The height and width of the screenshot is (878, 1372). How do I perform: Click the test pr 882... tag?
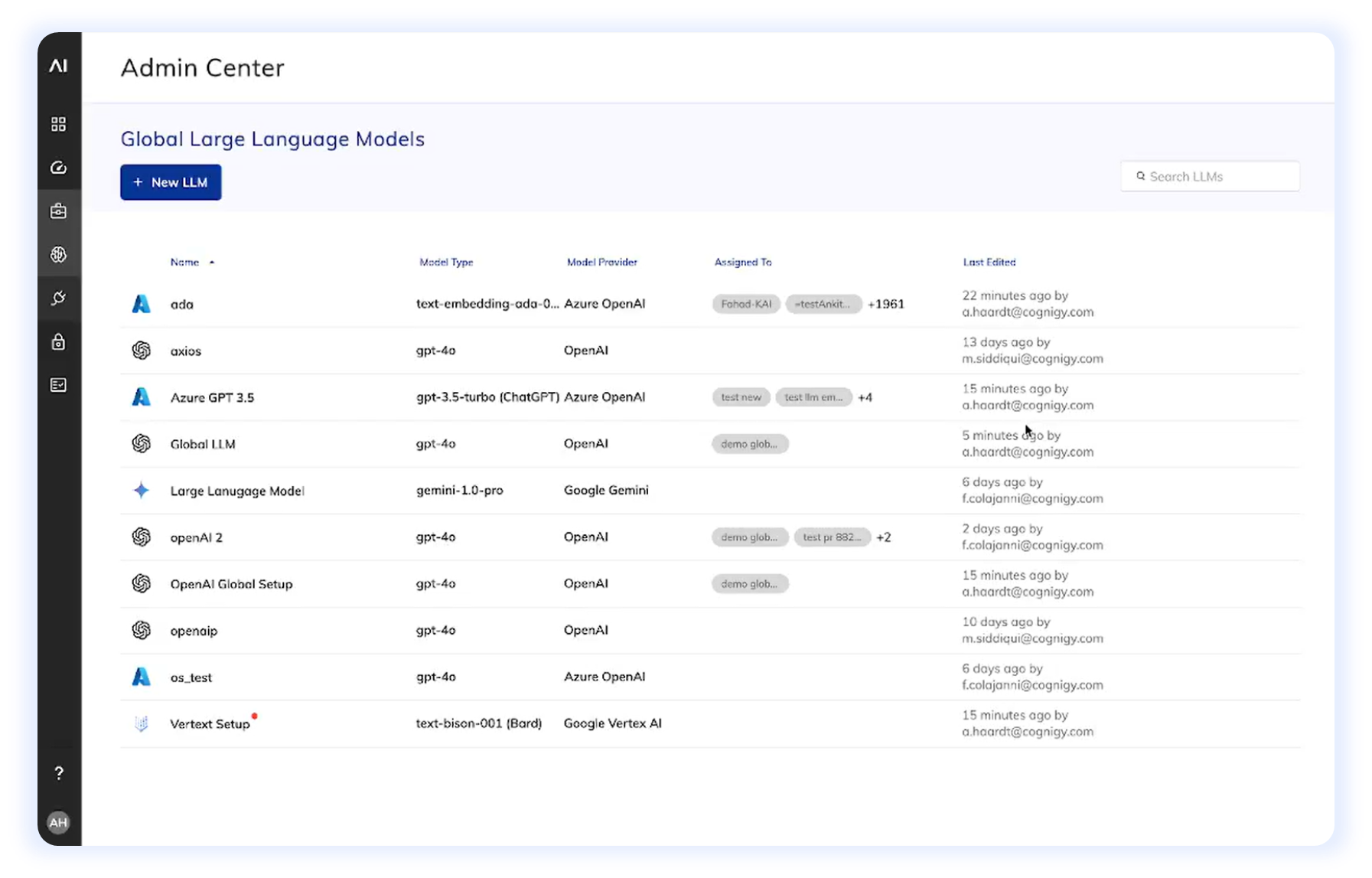tap(832, 537)
